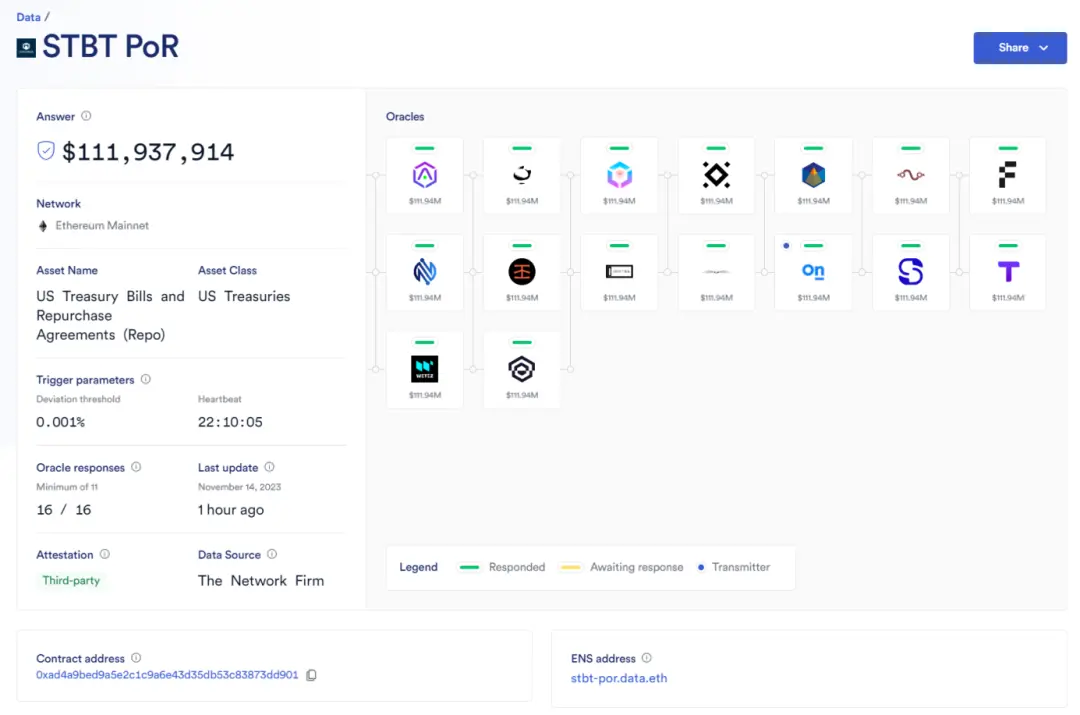
Task: Click the $111,937,914 answer value
Action: pos(148,152)
